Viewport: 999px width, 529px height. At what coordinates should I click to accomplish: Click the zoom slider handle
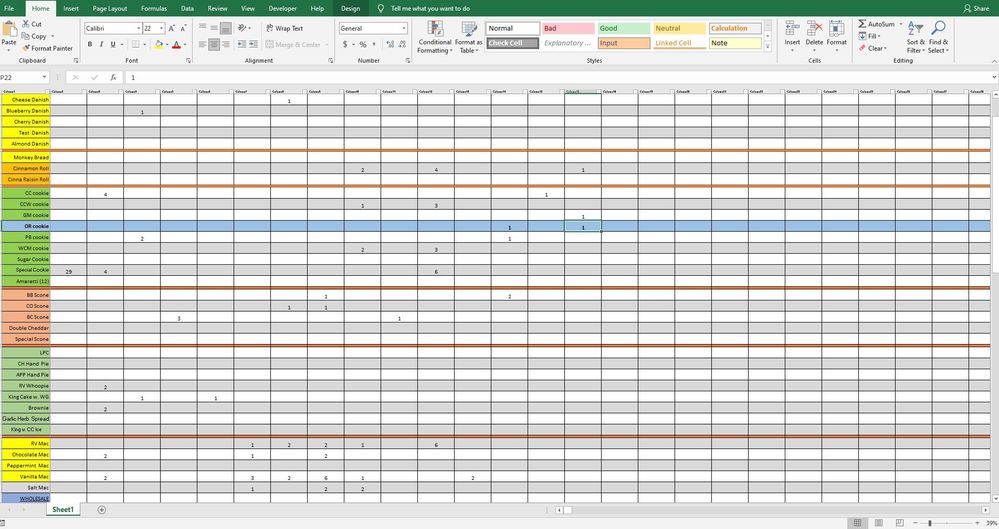click(930, 523)
